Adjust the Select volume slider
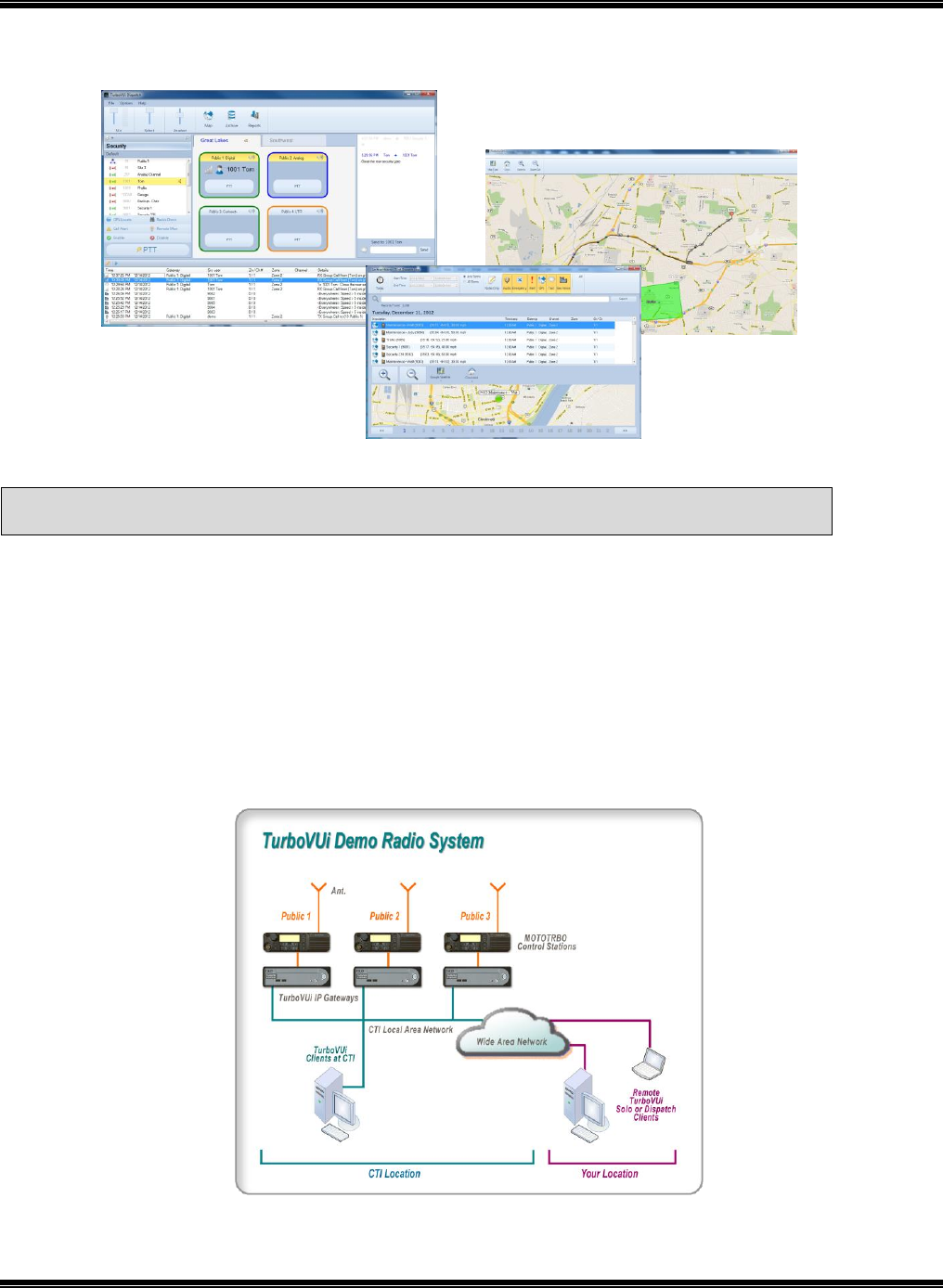The height and width of the screenshot is (1288, 943). pos(149,116)
